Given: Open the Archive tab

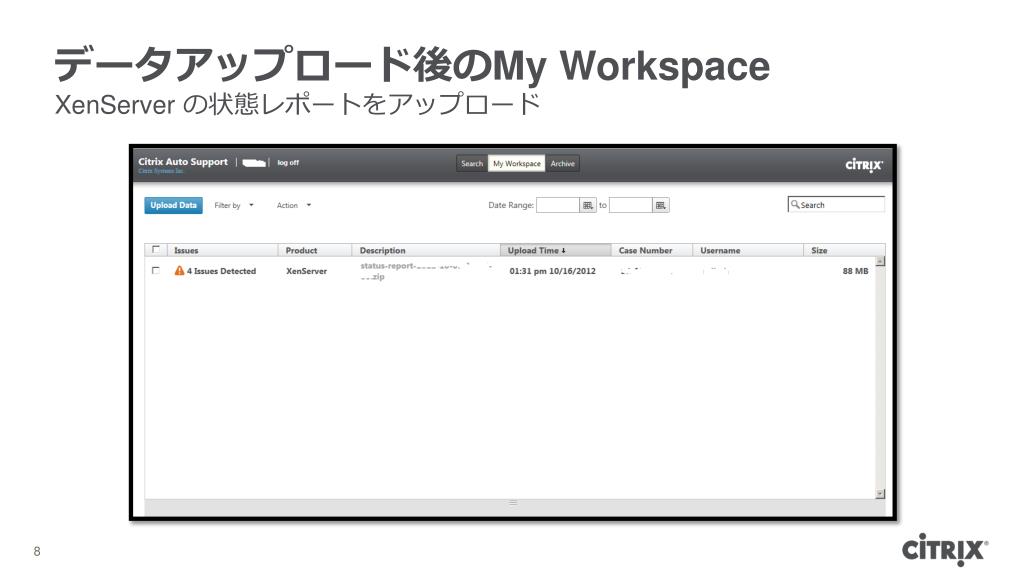Looking at the screenshot, I should [562, 164].
